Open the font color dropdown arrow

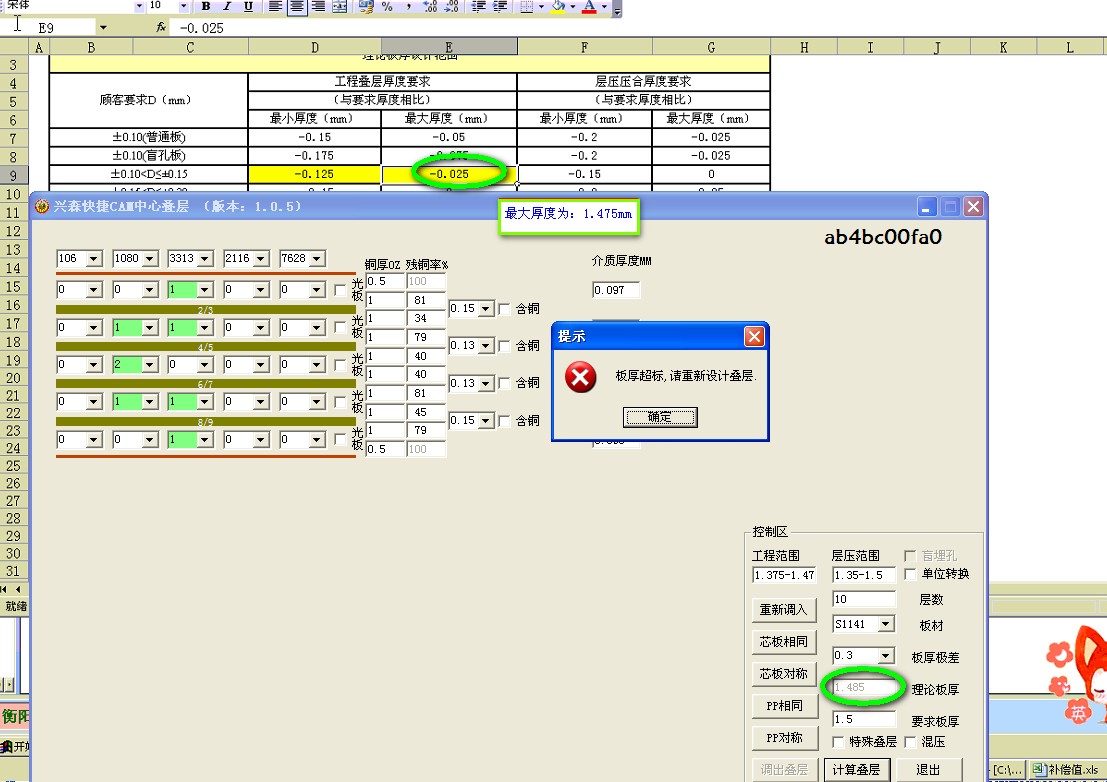(604, 6)
